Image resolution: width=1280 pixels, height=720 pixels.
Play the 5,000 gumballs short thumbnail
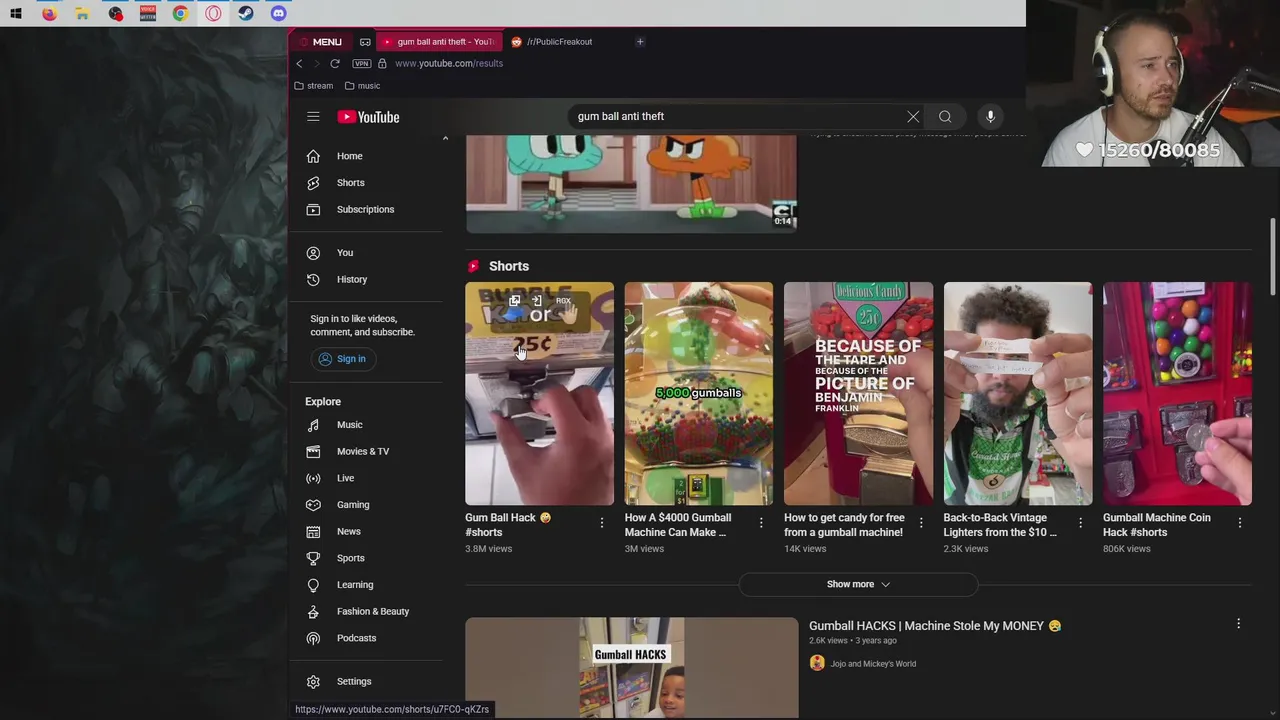699,394
